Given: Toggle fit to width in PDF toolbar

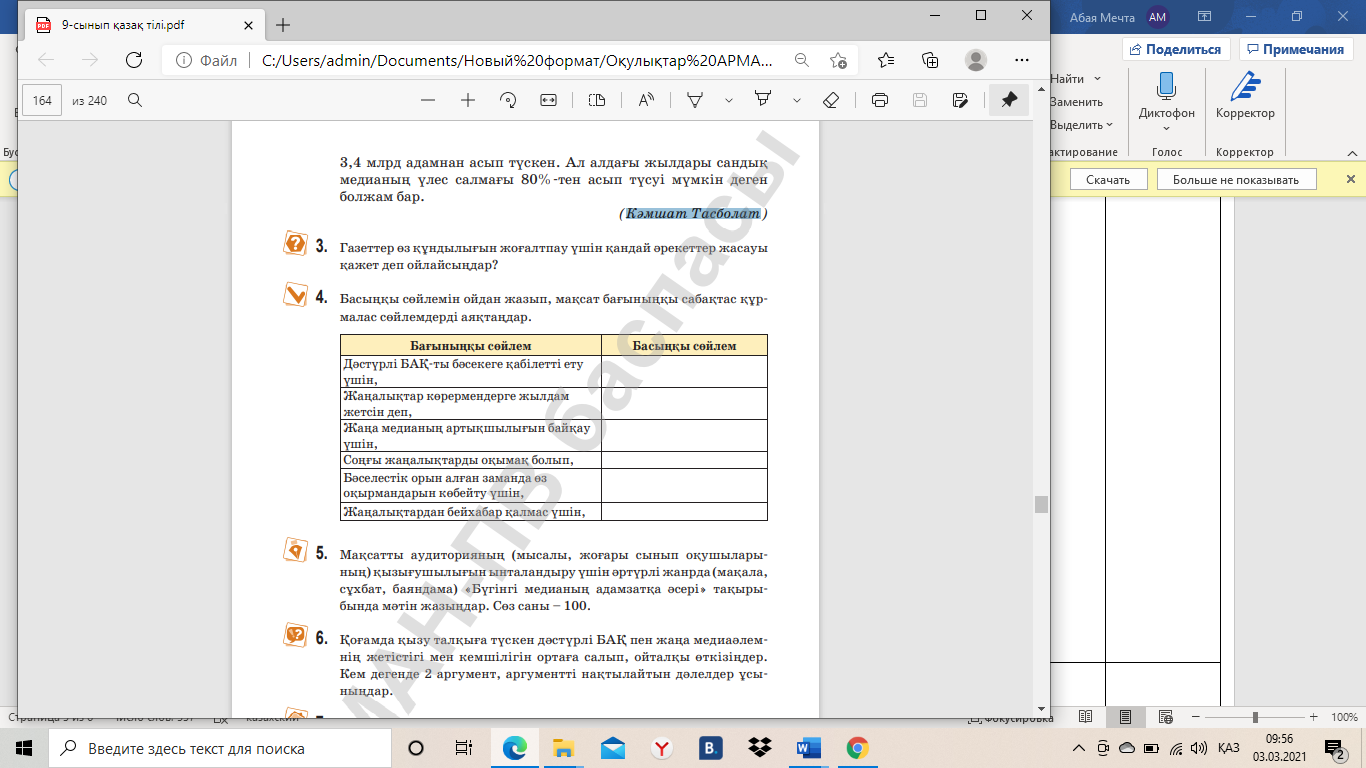Looking at the screenshot, I should [548, 100].
